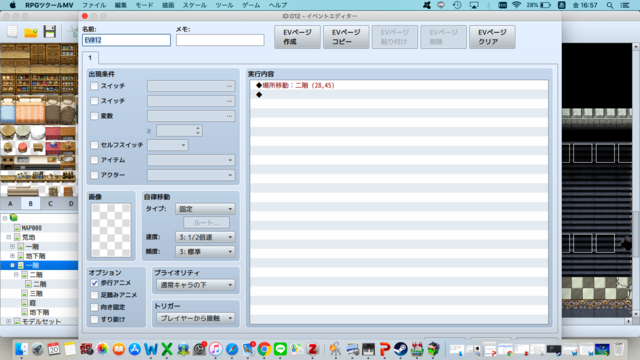Open Google Chrome from the Dock

(264, 349)
